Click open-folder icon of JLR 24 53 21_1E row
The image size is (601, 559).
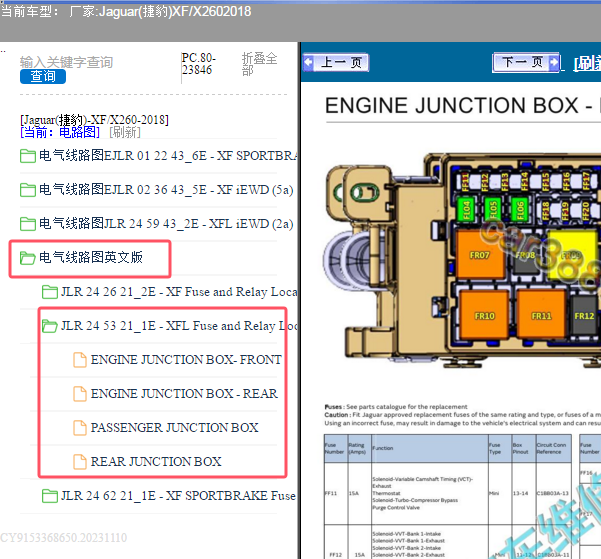point(50,326)
